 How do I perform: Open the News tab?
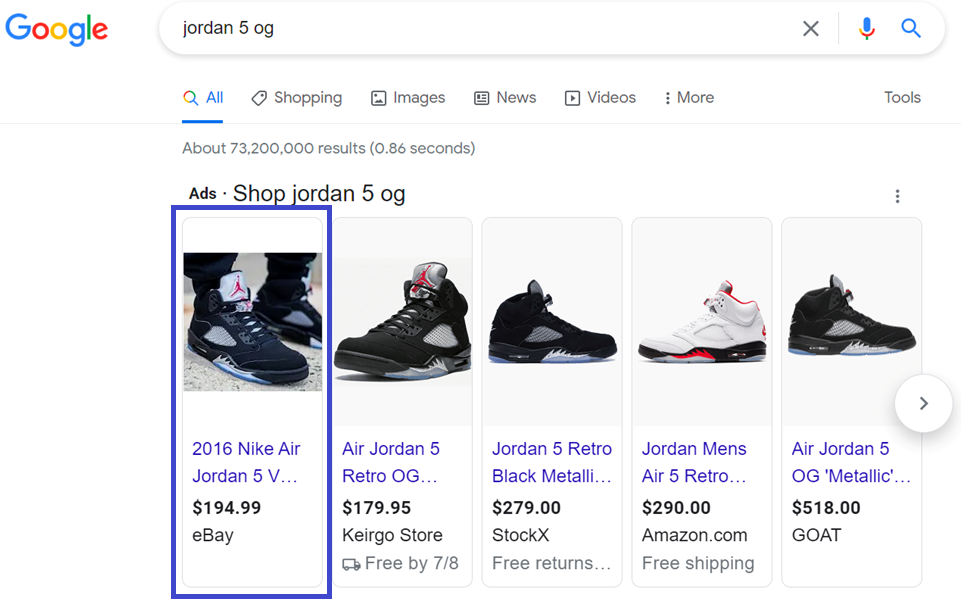point(505,97)
